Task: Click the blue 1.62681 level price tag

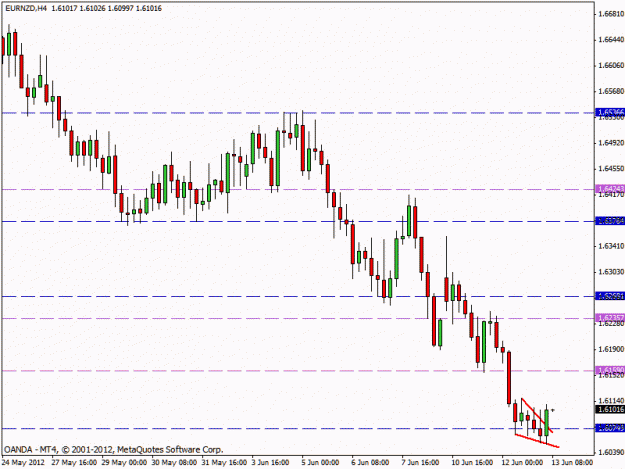Action: (x=610, y=296)
